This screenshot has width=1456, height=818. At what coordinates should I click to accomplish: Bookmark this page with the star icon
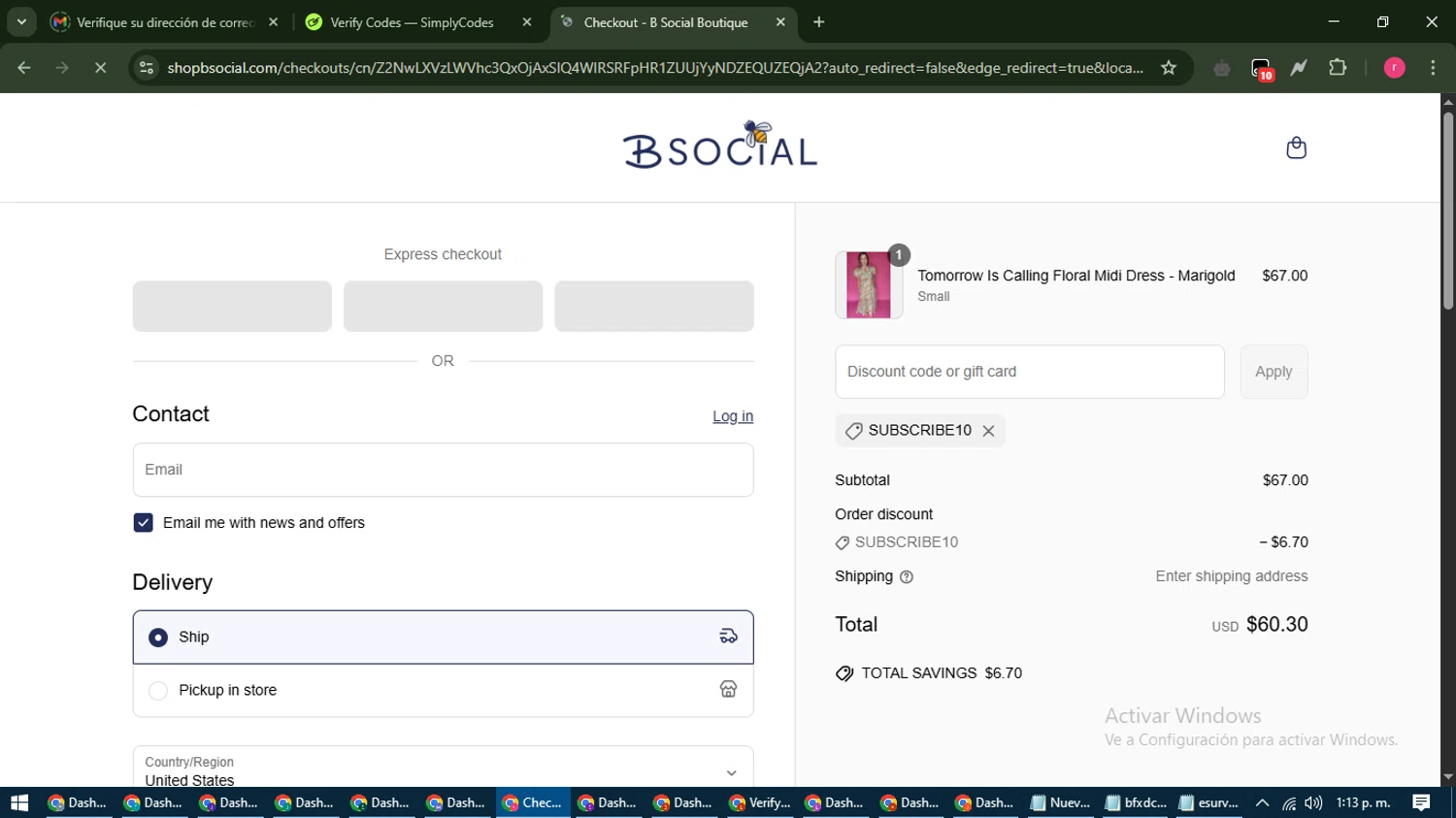click(1169, 68)
